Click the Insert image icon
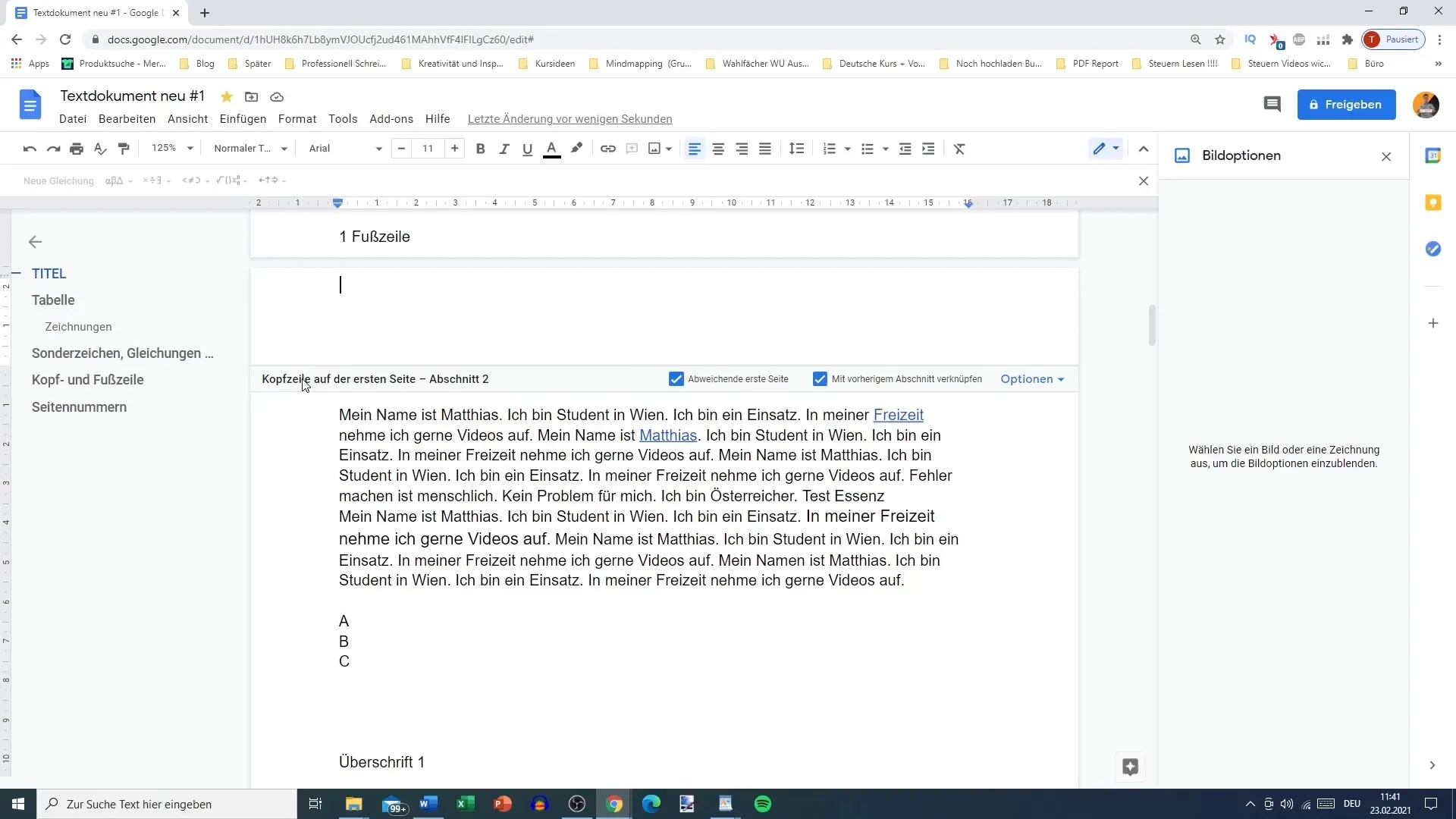This screenshot has width=1456, height=819. (x=654, y=149)
